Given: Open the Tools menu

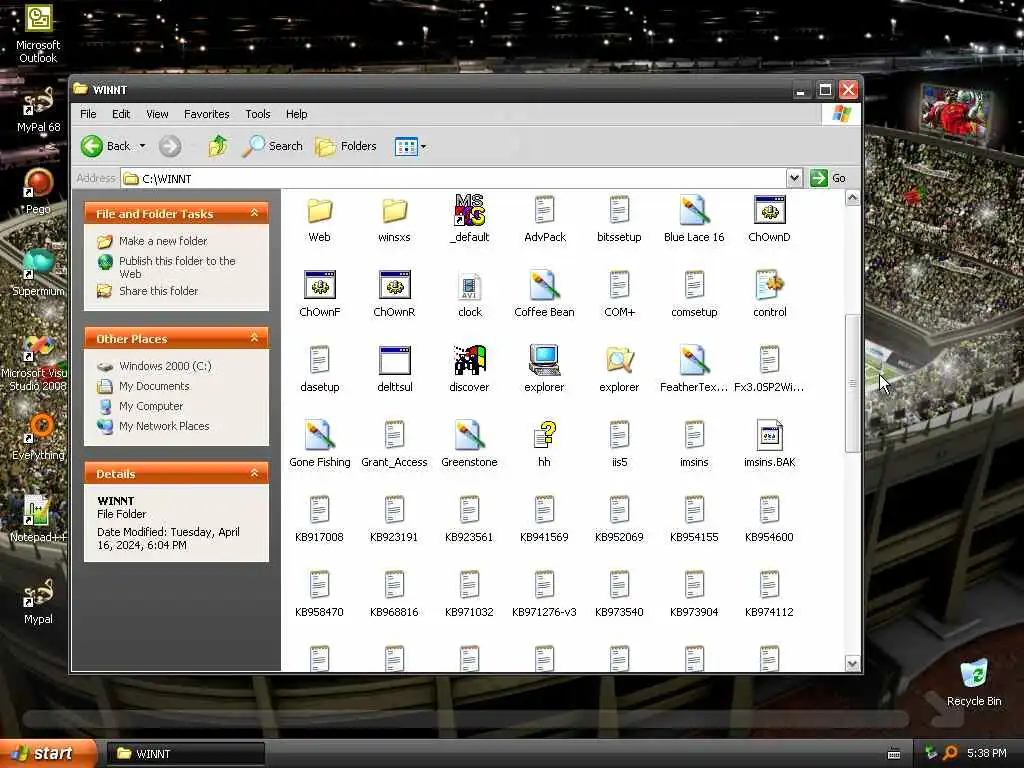Looking at the screenshot, I should pyautogui.click(x=258, y=114).
